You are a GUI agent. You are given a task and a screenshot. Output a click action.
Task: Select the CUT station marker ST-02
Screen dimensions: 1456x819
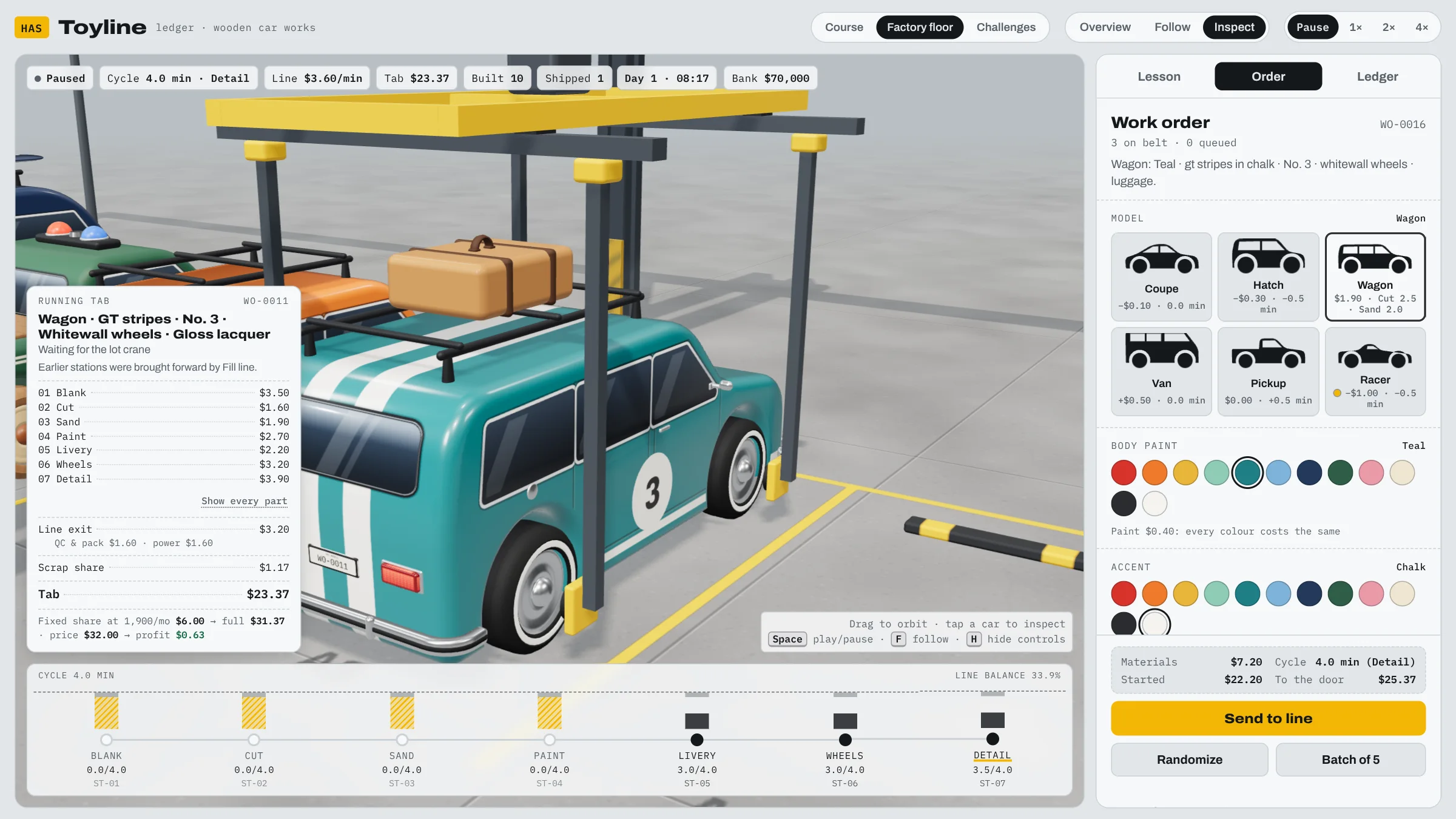pyautogui.click(x=254, y=740)
